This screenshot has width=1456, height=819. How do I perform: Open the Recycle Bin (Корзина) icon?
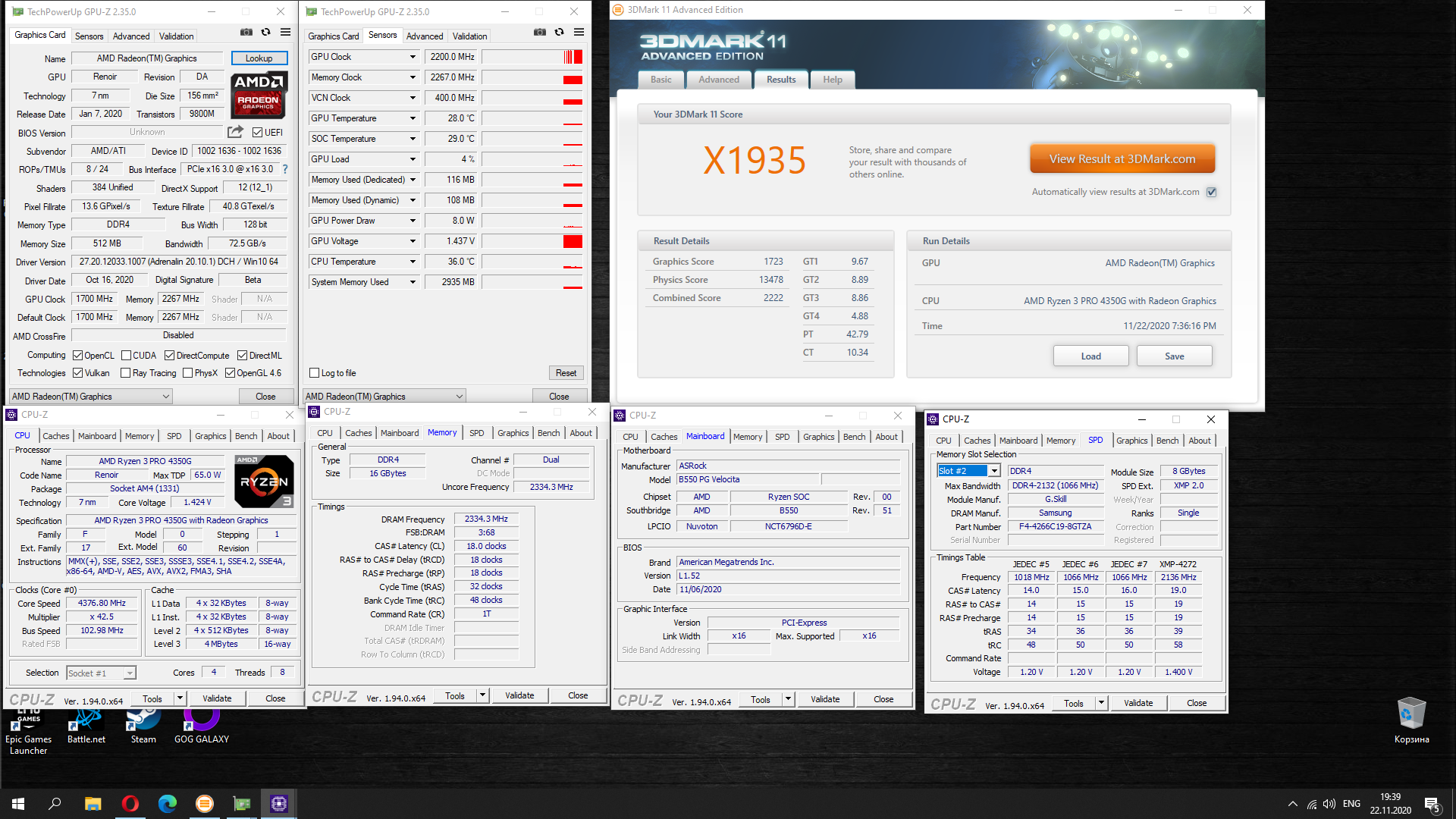tap(1411, 720)
